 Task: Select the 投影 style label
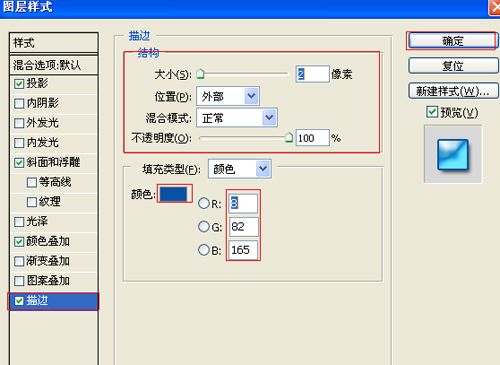[x=37, y=83]
